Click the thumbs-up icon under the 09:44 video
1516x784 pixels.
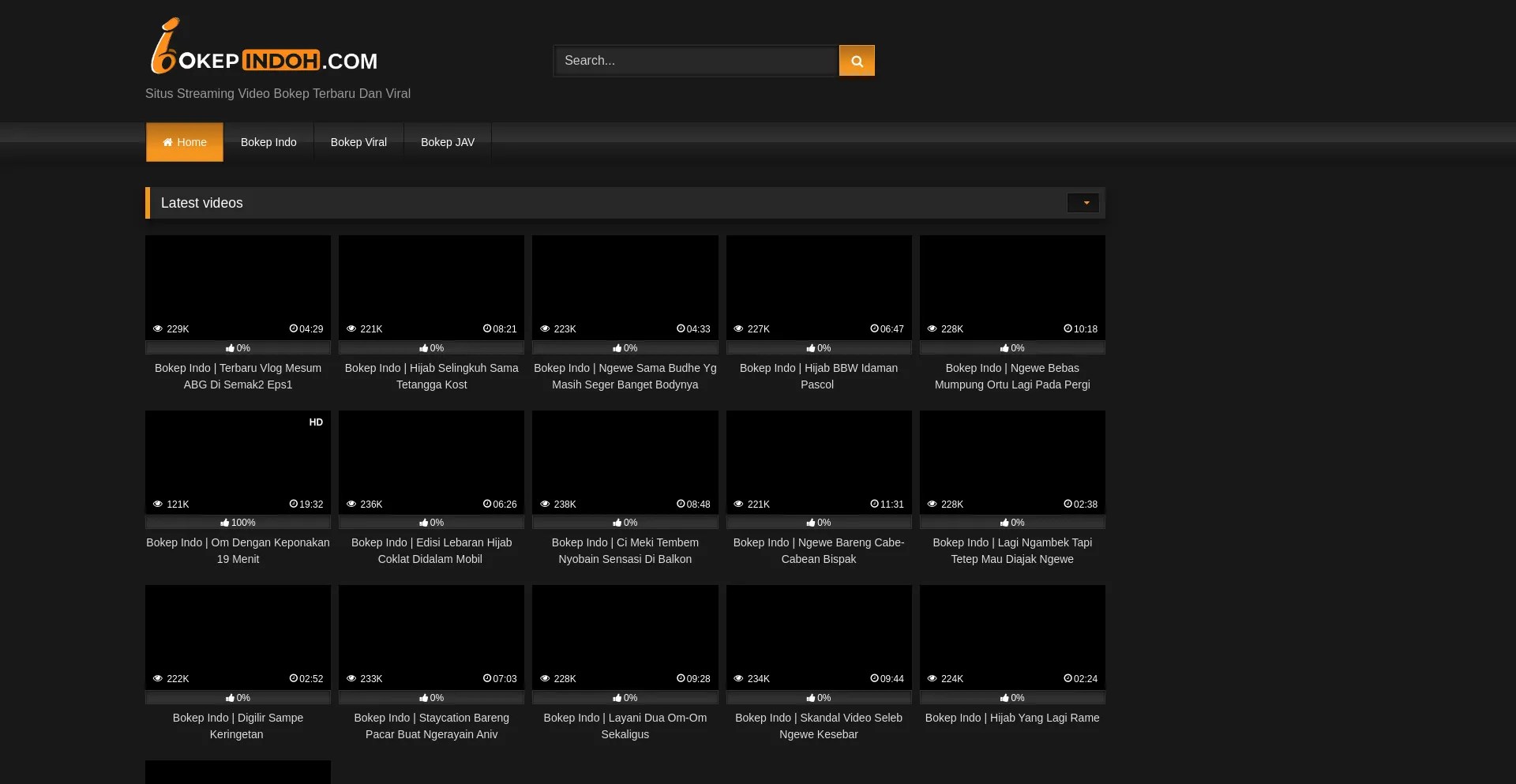click(x=811, y=698)
